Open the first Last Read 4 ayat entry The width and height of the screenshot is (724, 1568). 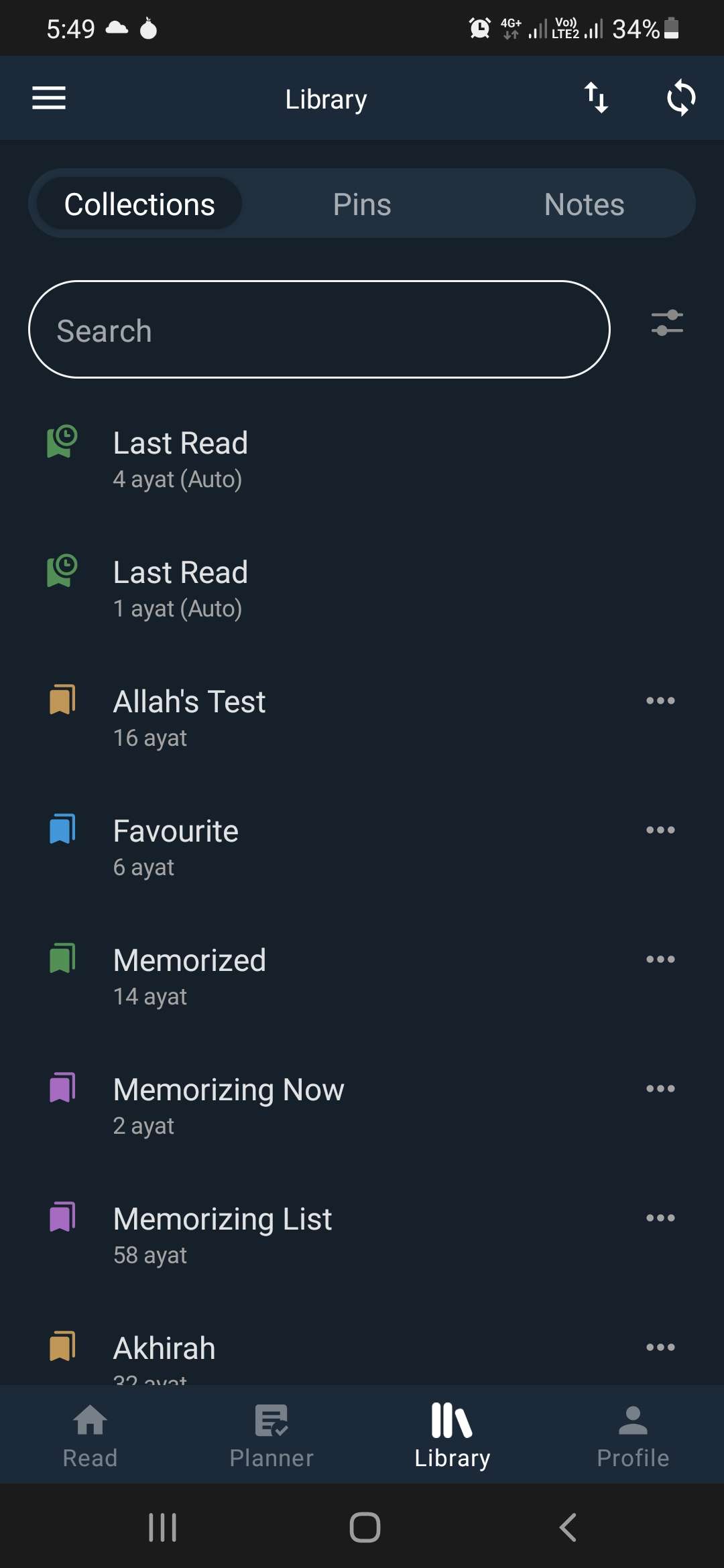coord(362,460)
